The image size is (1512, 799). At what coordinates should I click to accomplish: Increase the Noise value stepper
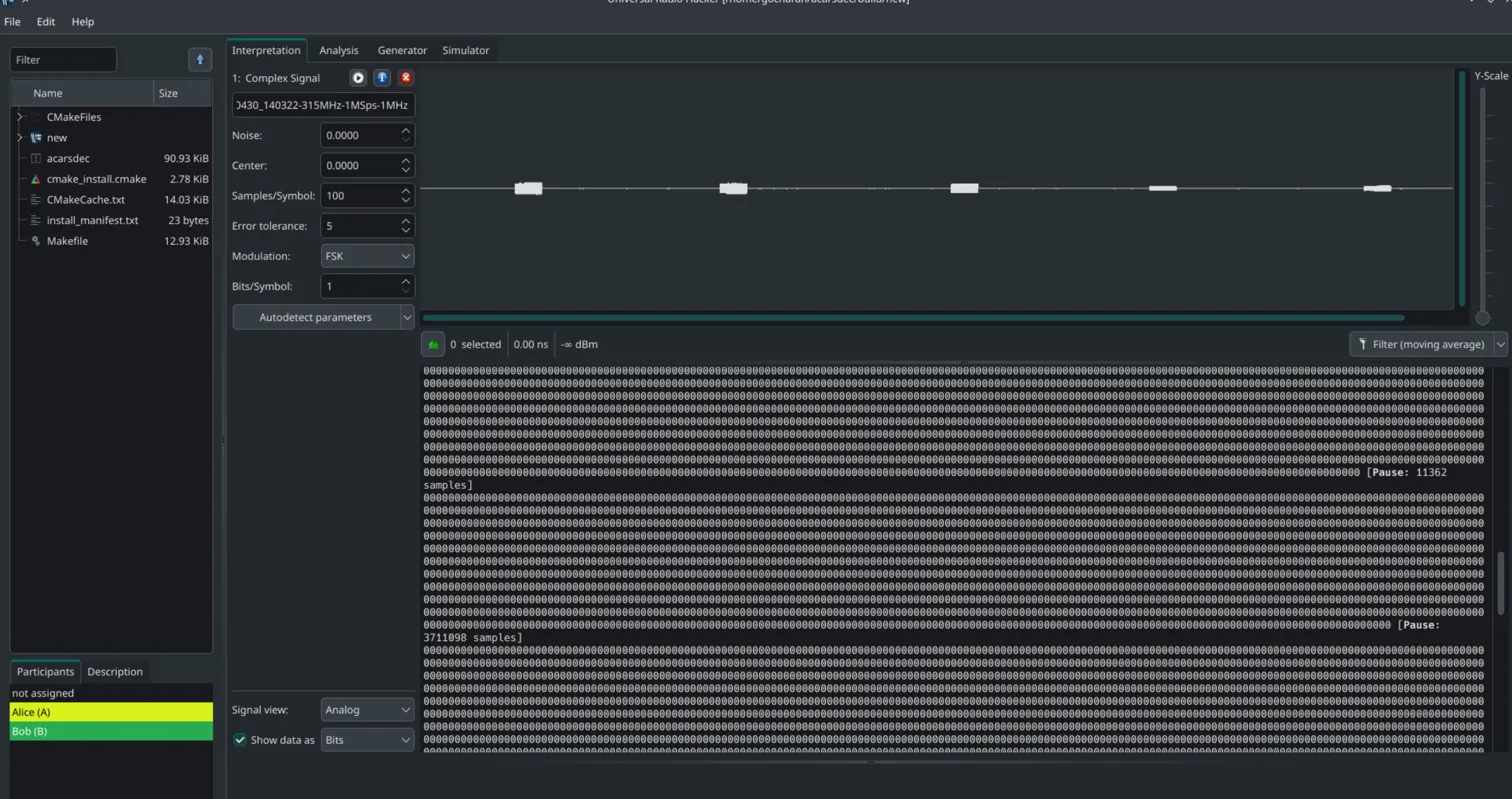pyautogui.click(x=406, y=130)
